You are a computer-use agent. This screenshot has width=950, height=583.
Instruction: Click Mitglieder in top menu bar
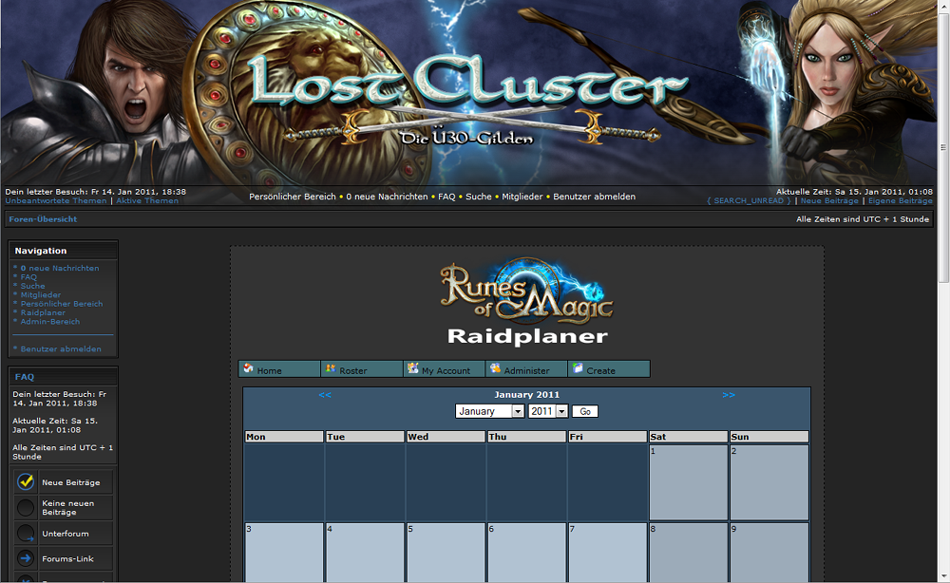pos(522,196)
